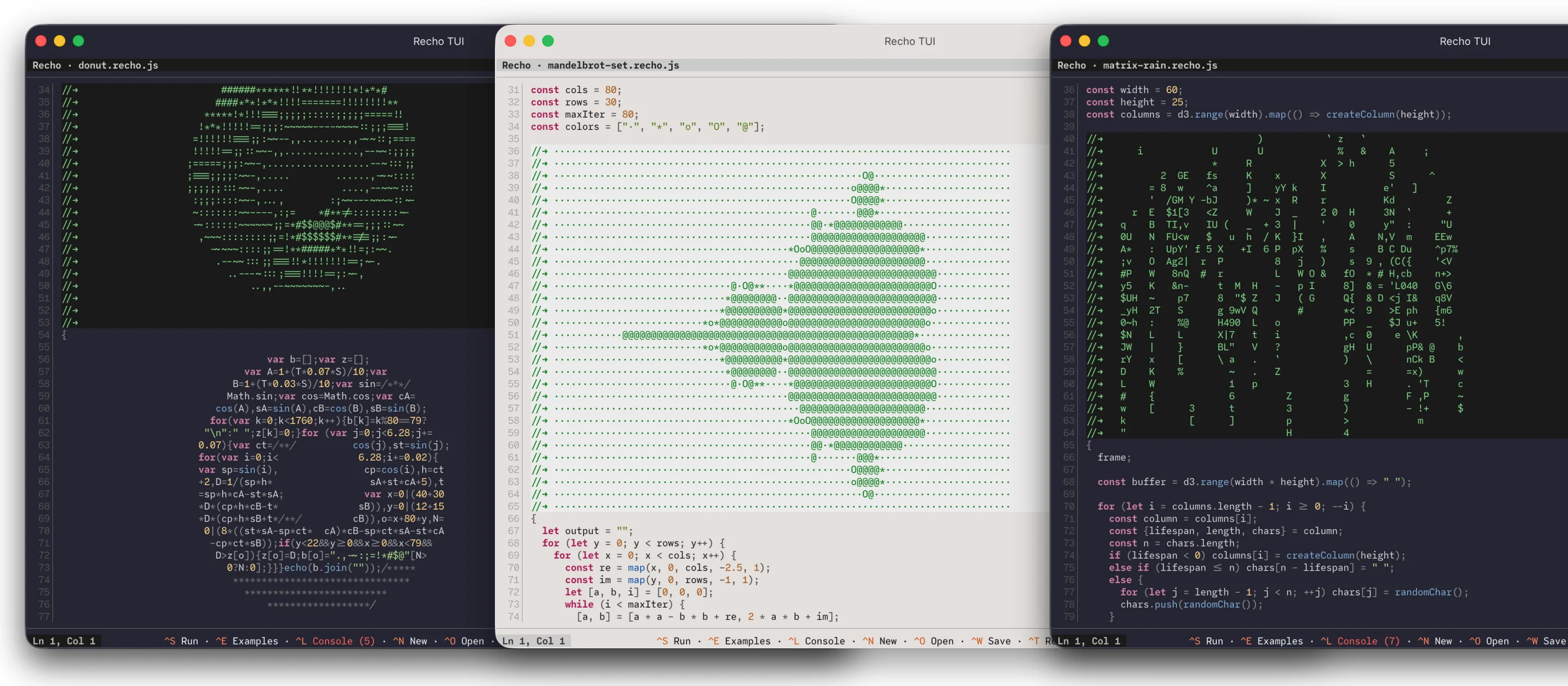Click 'Ln 1, Col 1' in donut window
This screenshot has height=686, width=1568.
[64, 641]
